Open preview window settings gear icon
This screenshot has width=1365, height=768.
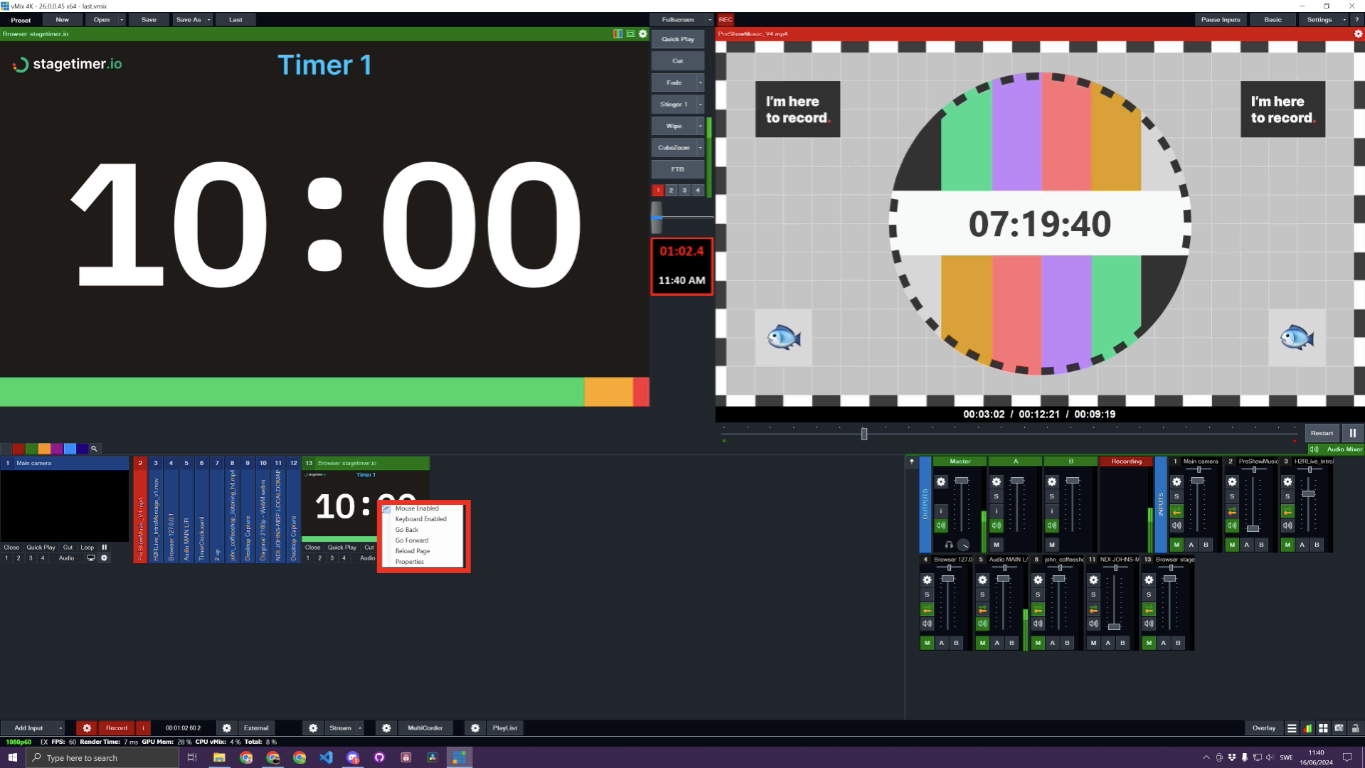click(x=643, y=34)
